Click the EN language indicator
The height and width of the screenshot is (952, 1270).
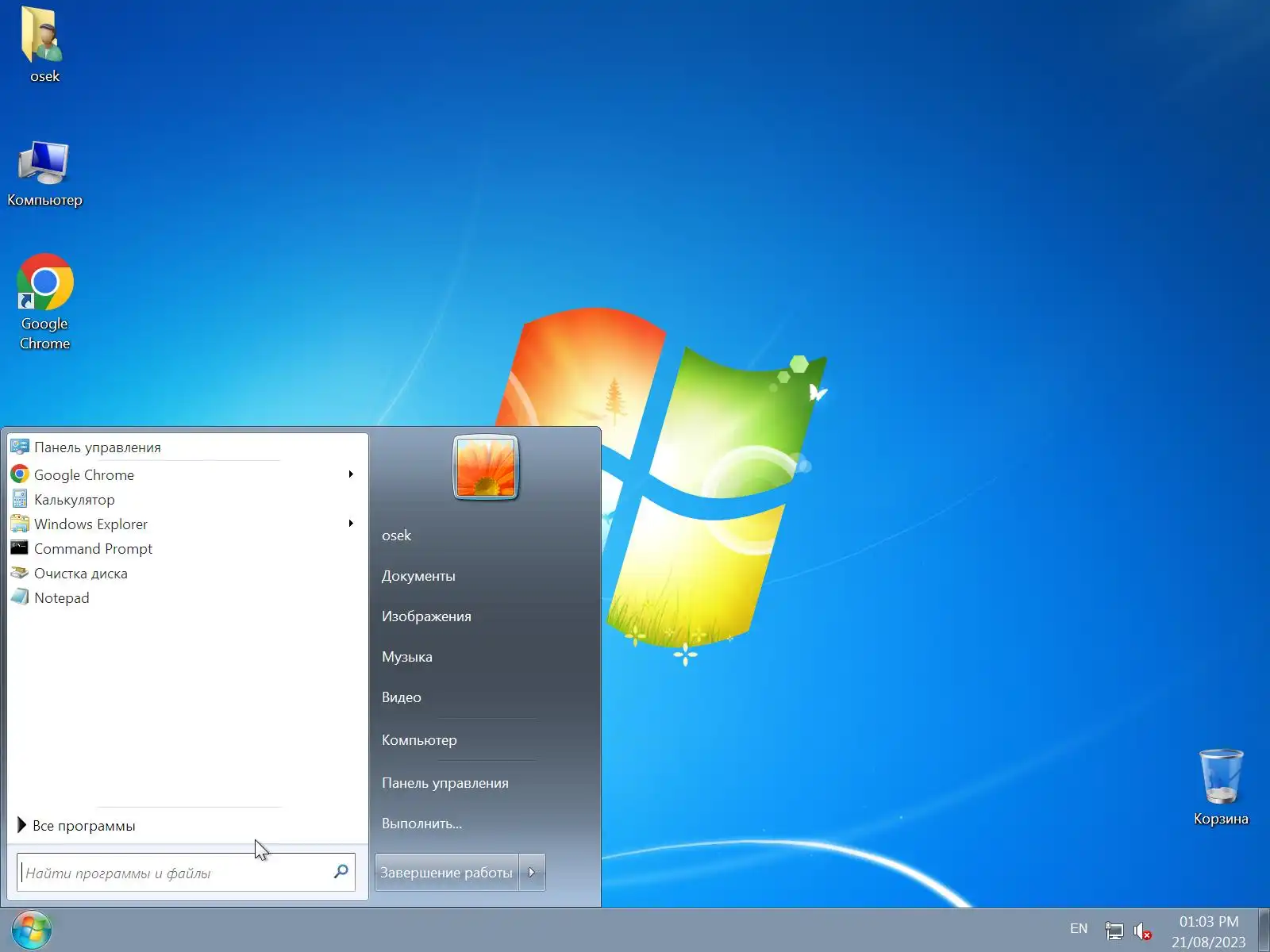[1079, 929]
